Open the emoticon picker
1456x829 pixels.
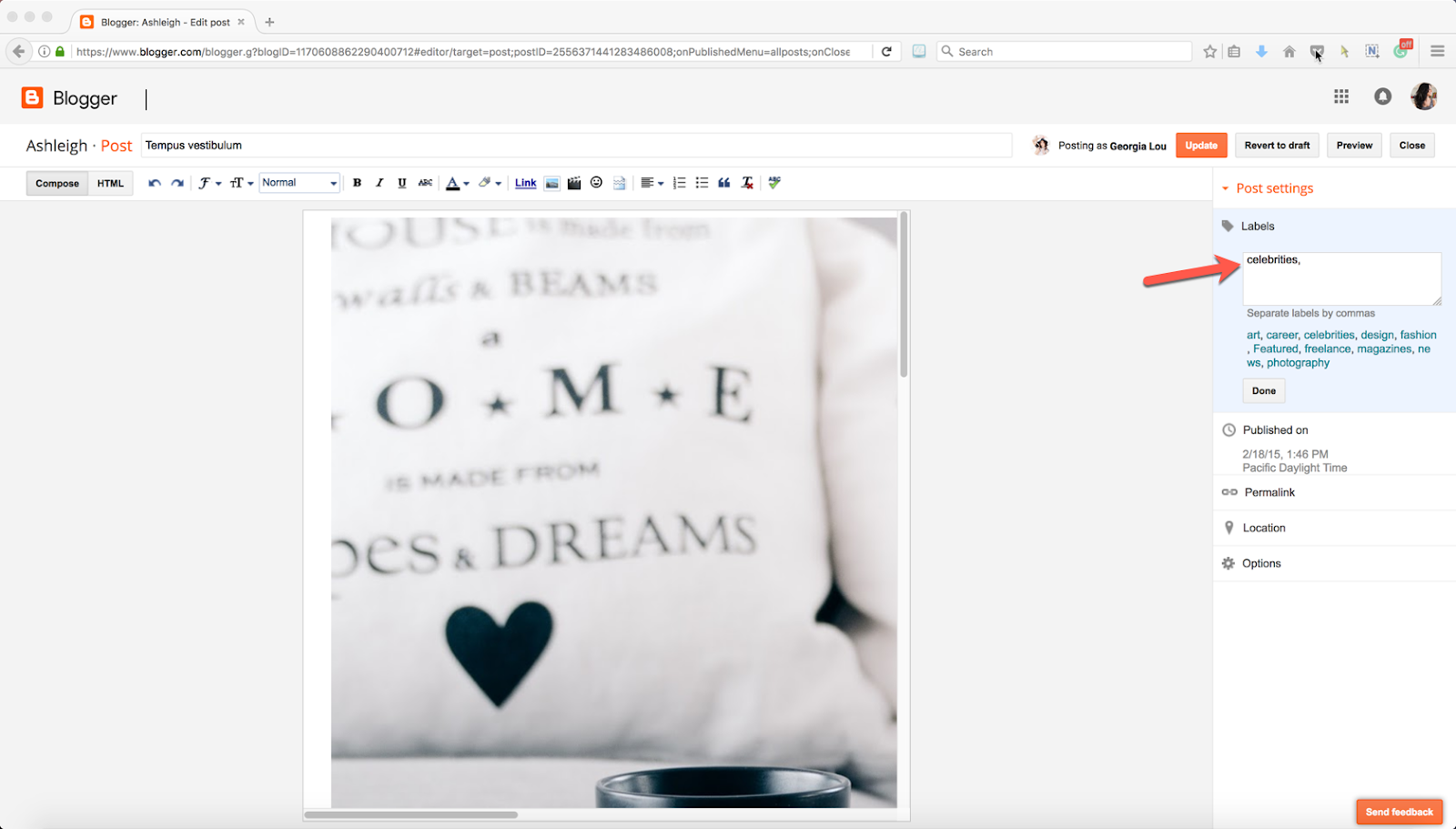(596, 182)
